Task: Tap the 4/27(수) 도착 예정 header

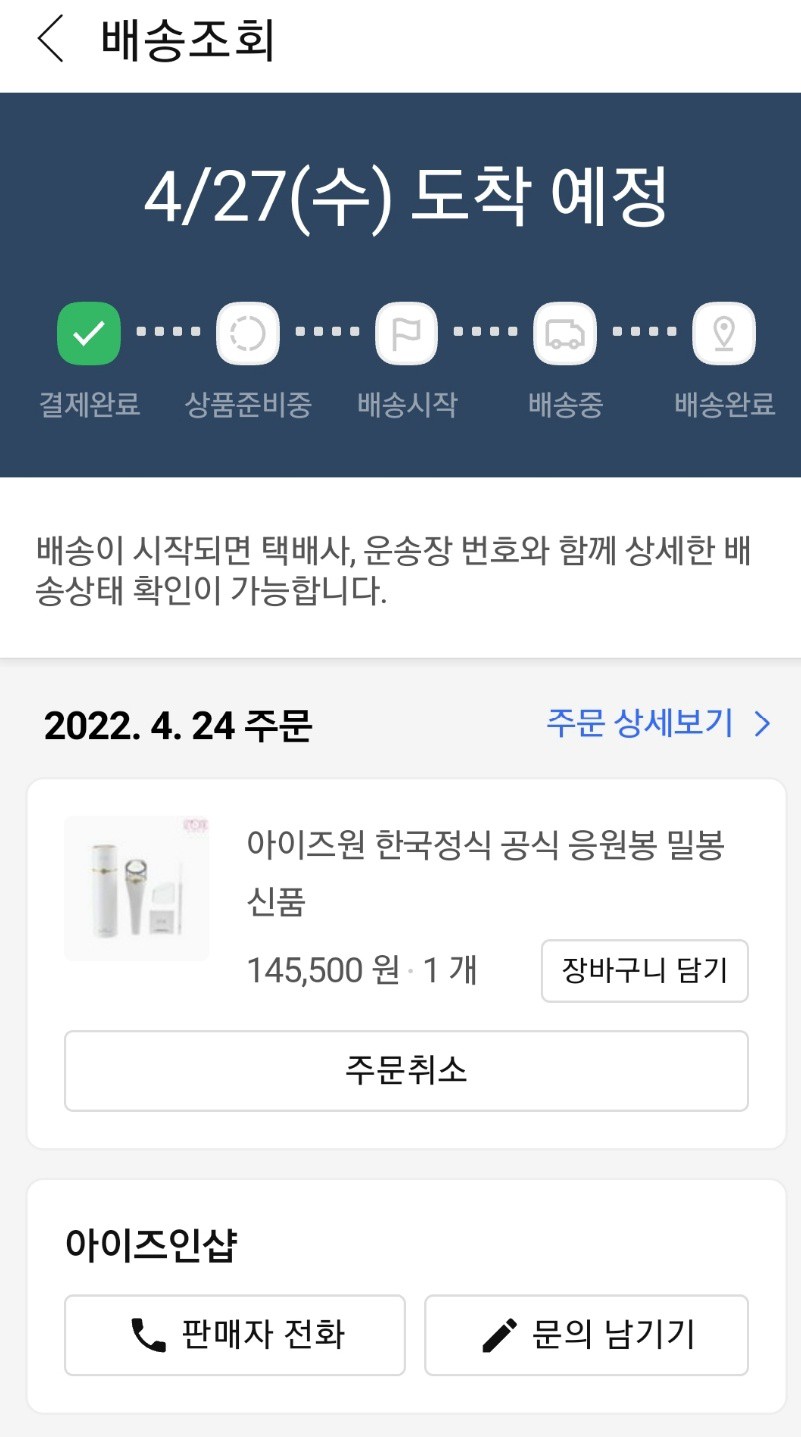Action: click(x=405, y=198)
